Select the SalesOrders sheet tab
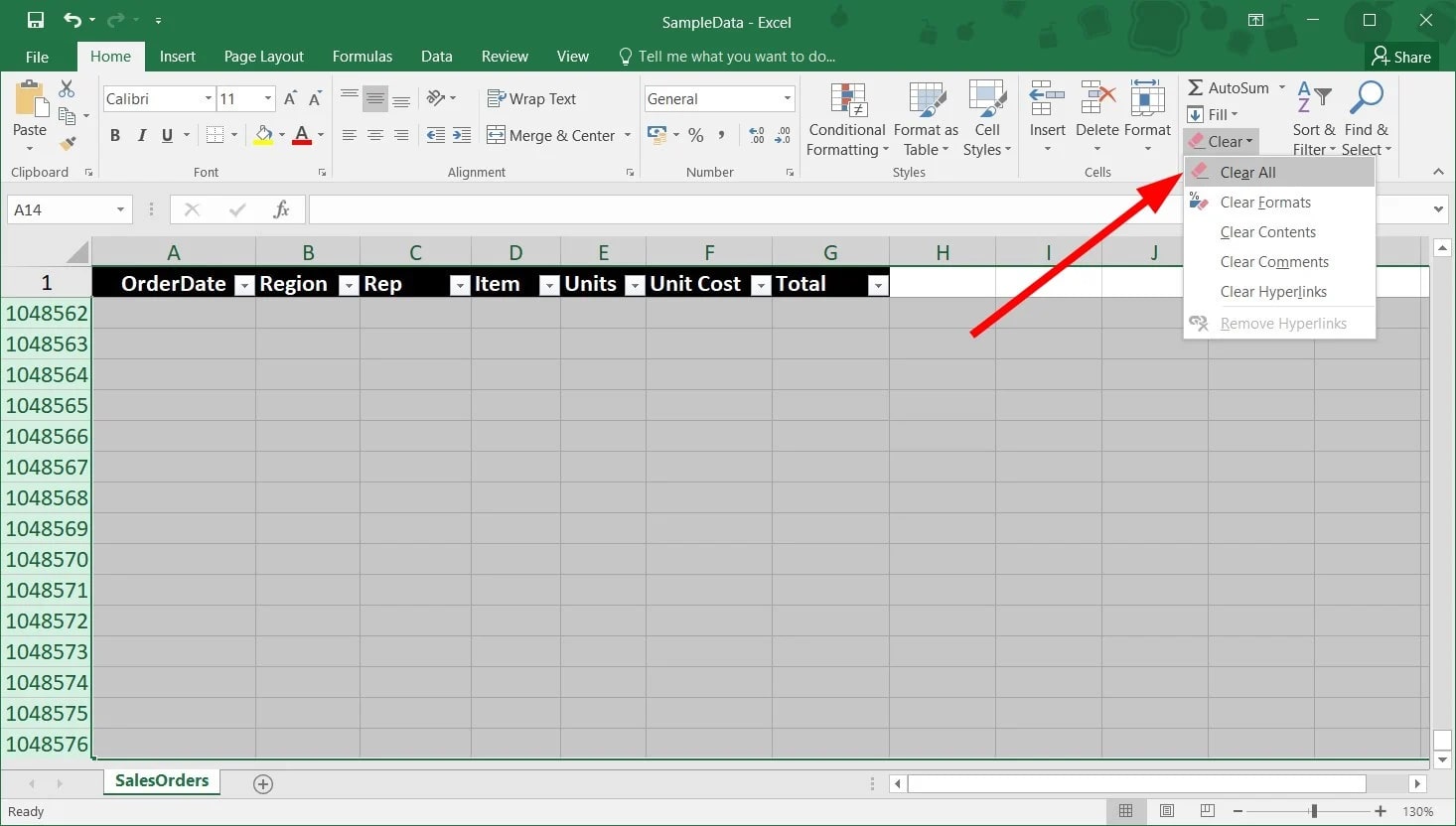 [161, 781]
